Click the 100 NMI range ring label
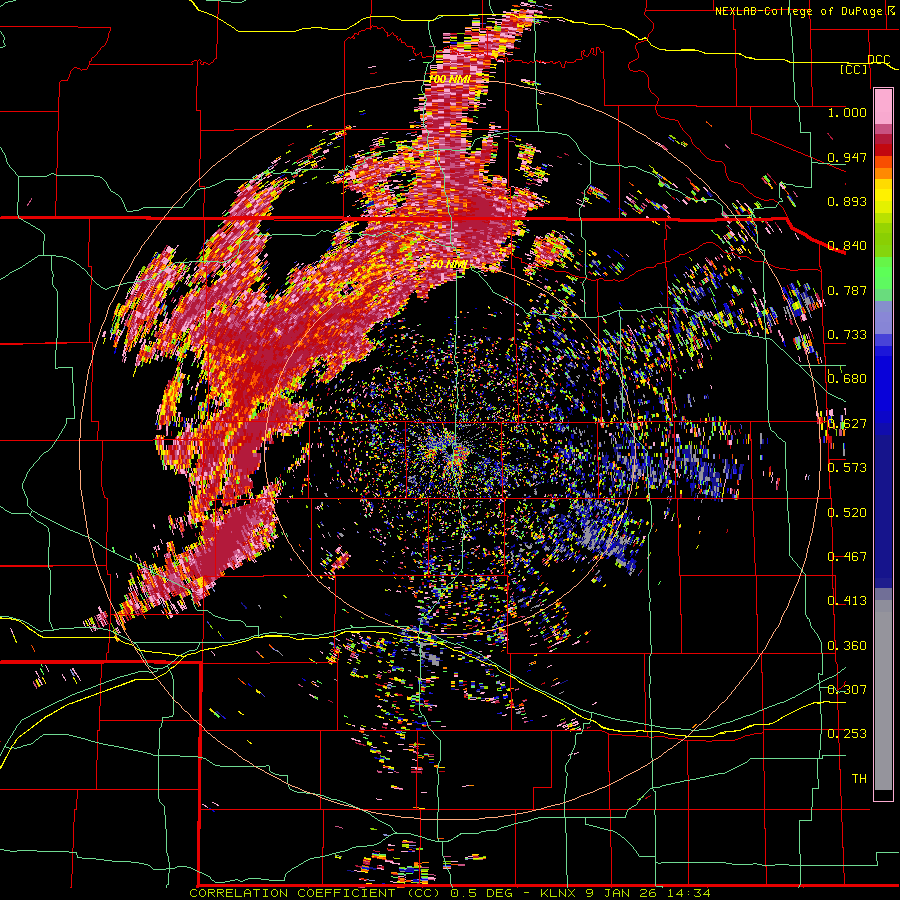The width and height of the screenshot is (900, 900). 450,79
